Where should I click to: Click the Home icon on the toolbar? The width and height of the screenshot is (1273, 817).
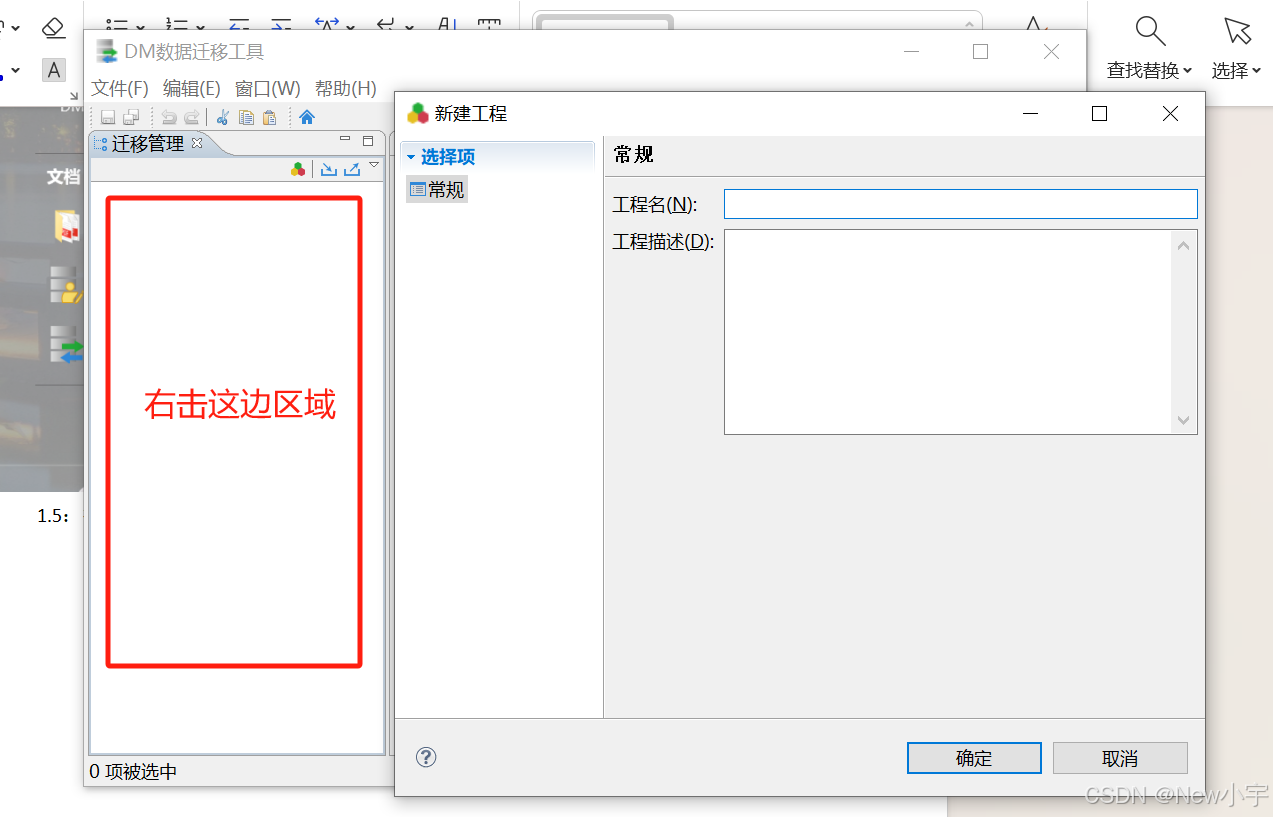point(307,117)
